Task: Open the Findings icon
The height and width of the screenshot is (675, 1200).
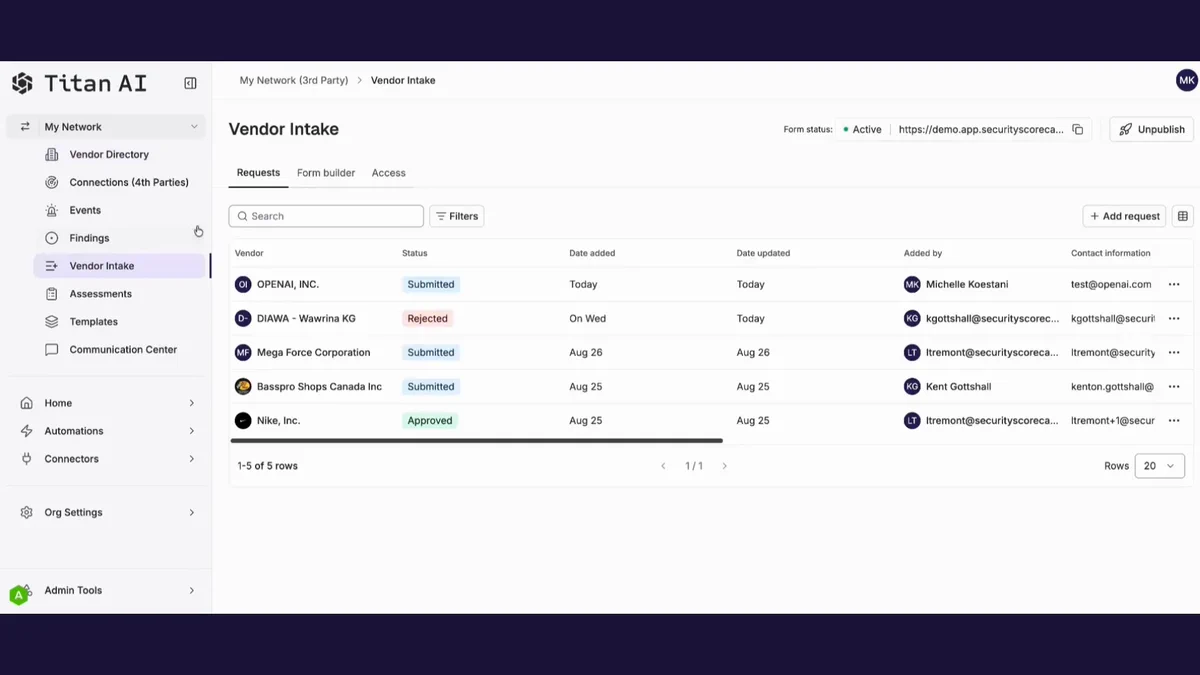Action: click(x=52, y=238)
